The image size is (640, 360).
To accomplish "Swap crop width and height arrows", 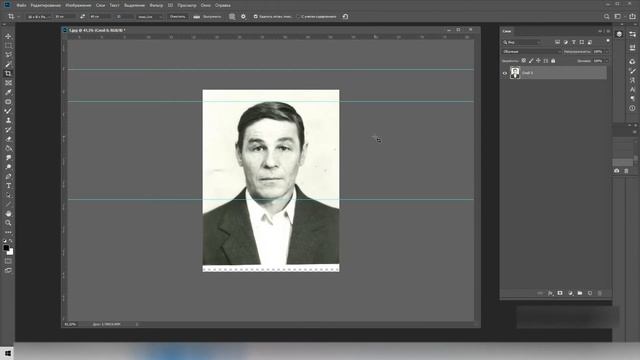I will [x=82, y=17].
